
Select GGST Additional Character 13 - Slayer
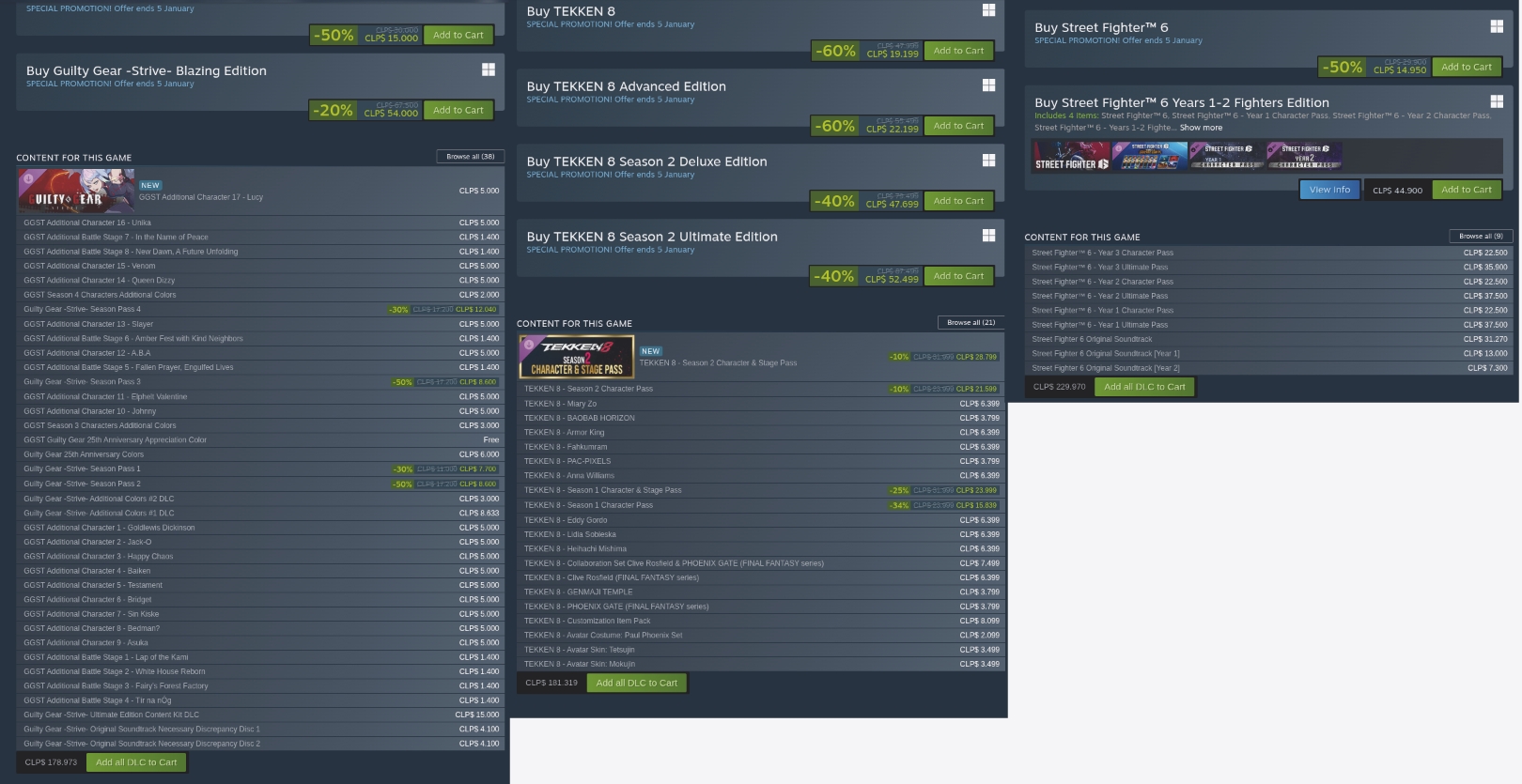pos(260,324)
